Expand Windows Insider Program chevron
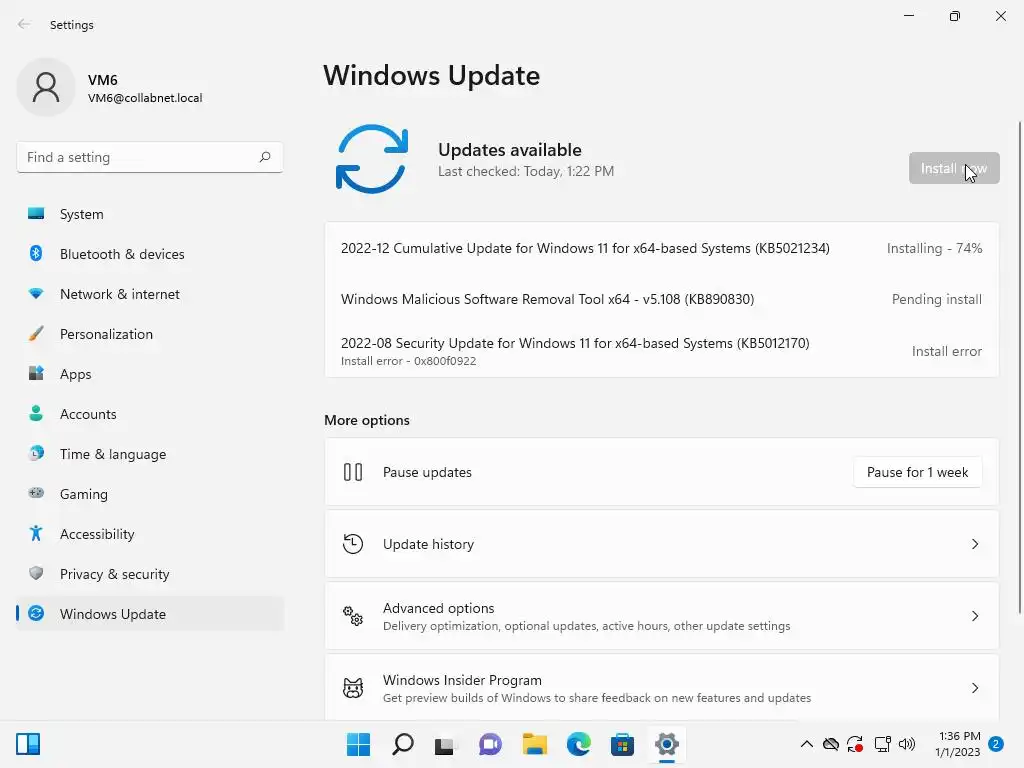The image size is (1024, 768). click(x=975, y=688)
